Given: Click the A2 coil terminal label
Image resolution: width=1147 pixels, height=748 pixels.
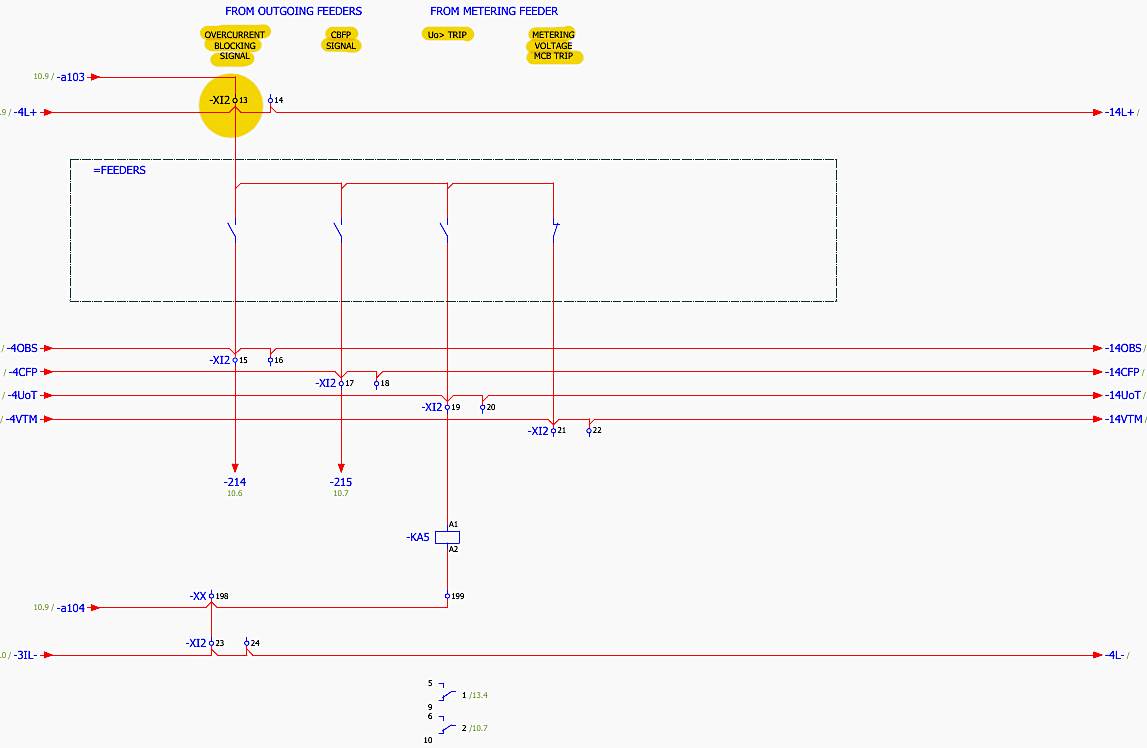Looking at the screenshot, I should 454,549.
